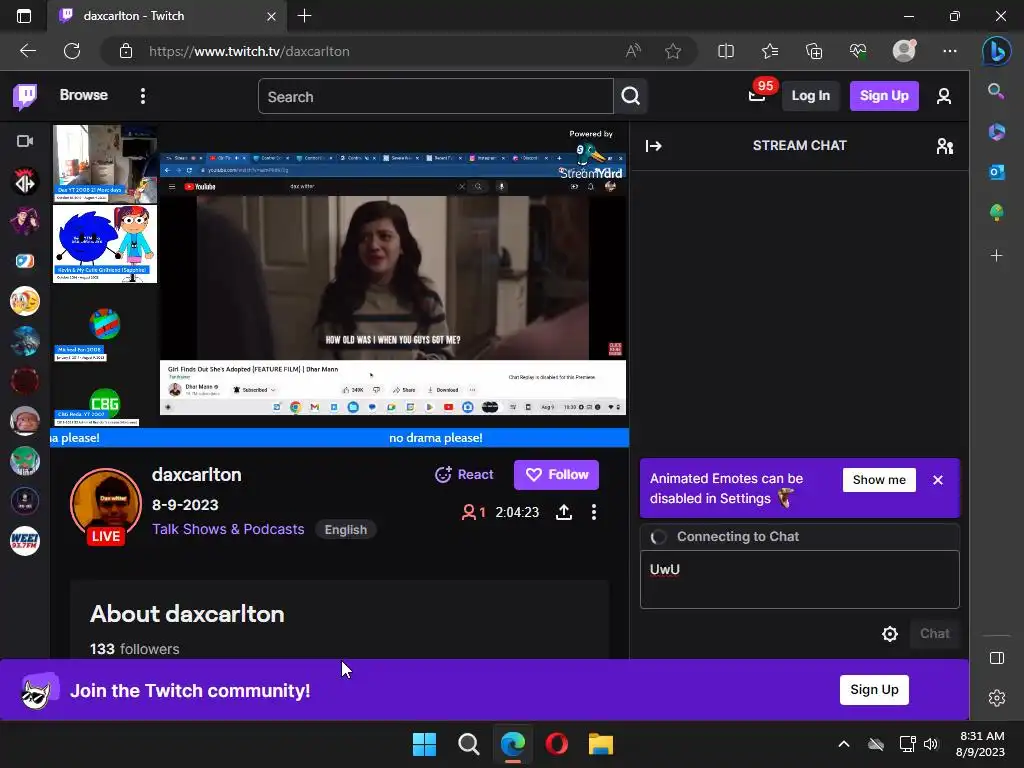This screenshot has width=1024, height=768.
Task: Open the tab actions menu icon
Action: (24, 16)
